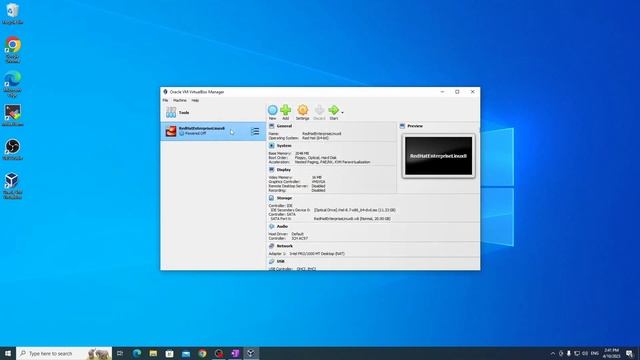The width and height of the screenshot is (640, 360).
Task: Open Mail from the taskbar
Action: point(186,353)
